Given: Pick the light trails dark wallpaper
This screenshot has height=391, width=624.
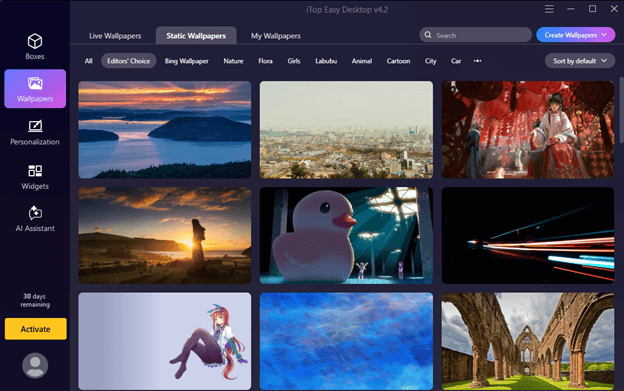Looking at the screenshot, I should coord(528,235).
